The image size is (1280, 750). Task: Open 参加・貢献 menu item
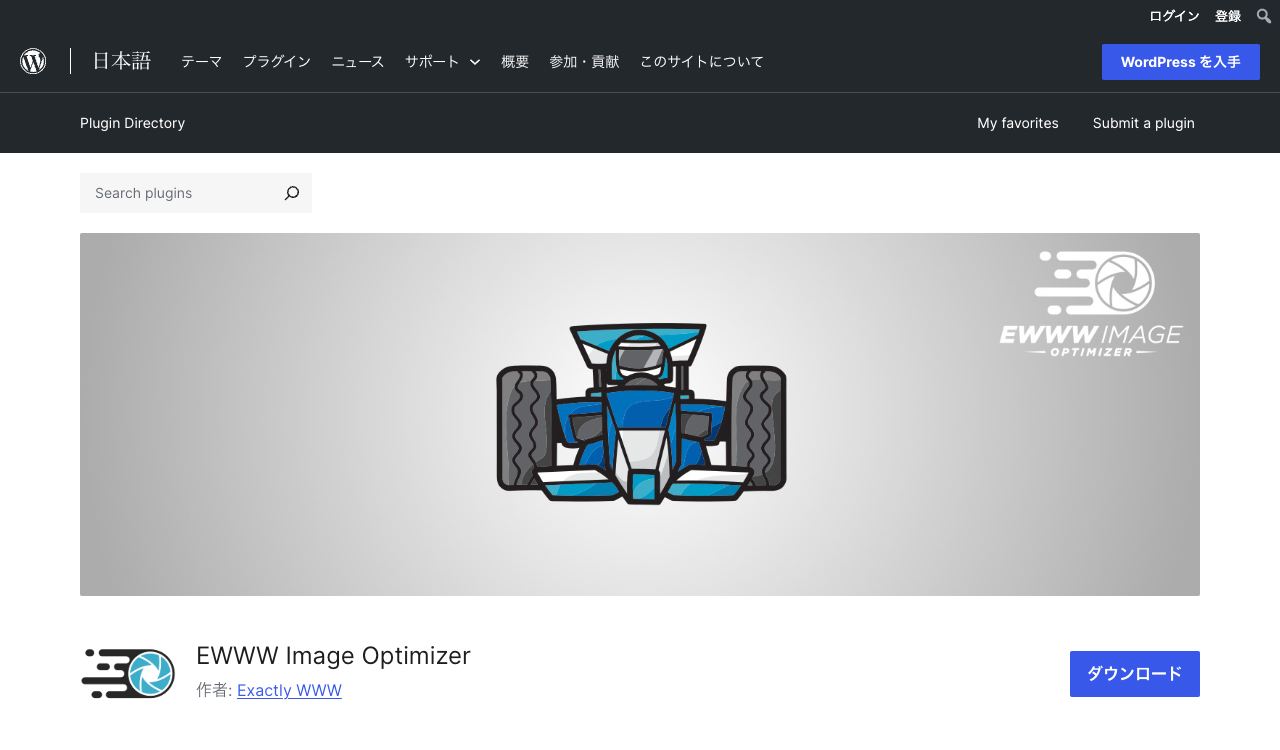[584, 62]
